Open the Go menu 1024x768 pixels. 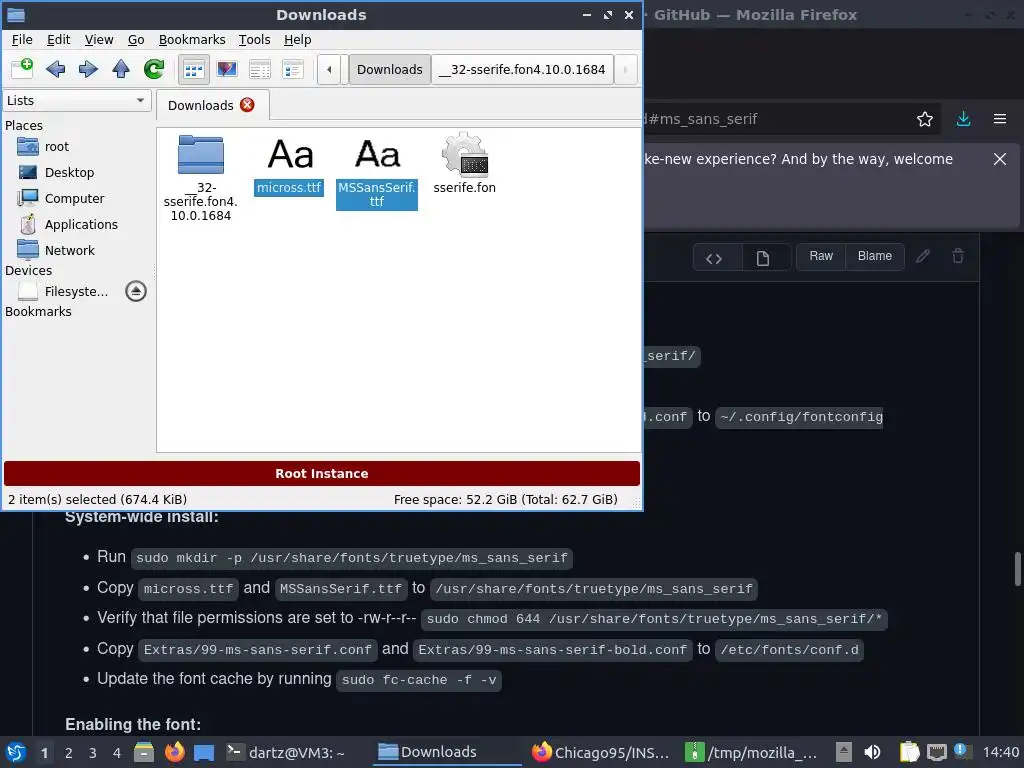pyautogui.click(x=136, y=40)
